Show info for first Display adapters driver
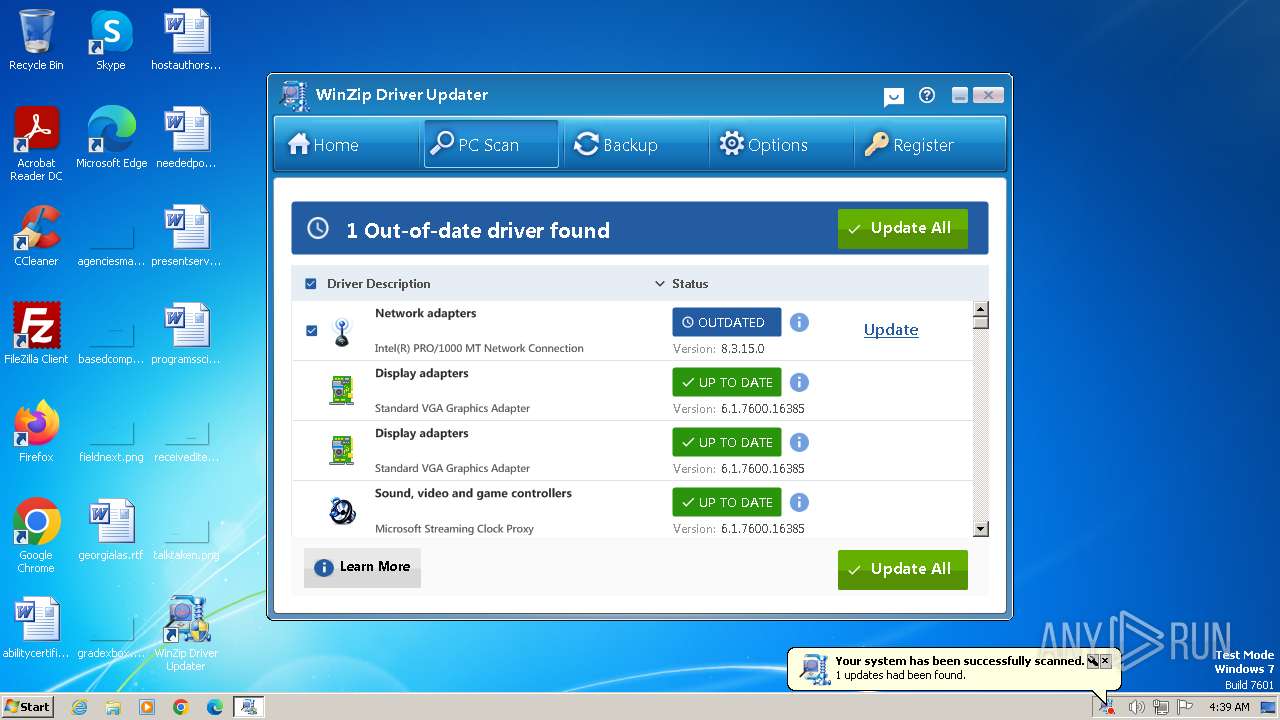 point(799,382)
